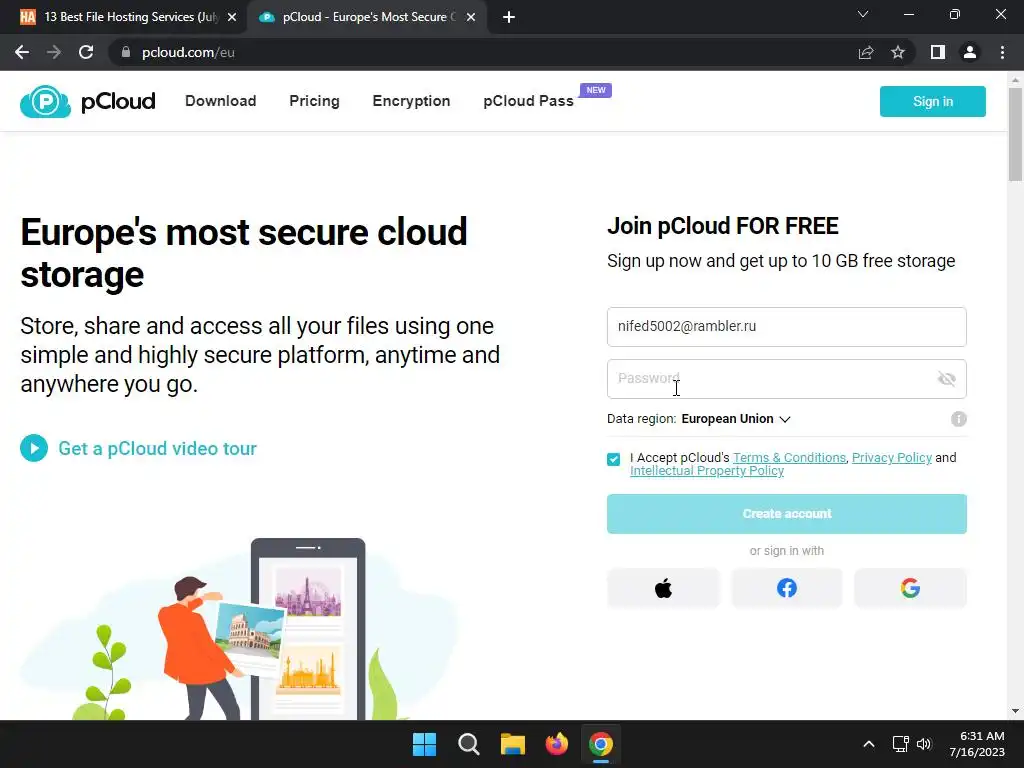This screenshot has width=1024, height=768.
Task: Open network icon in system tray
Action: (x=901, y=744)
